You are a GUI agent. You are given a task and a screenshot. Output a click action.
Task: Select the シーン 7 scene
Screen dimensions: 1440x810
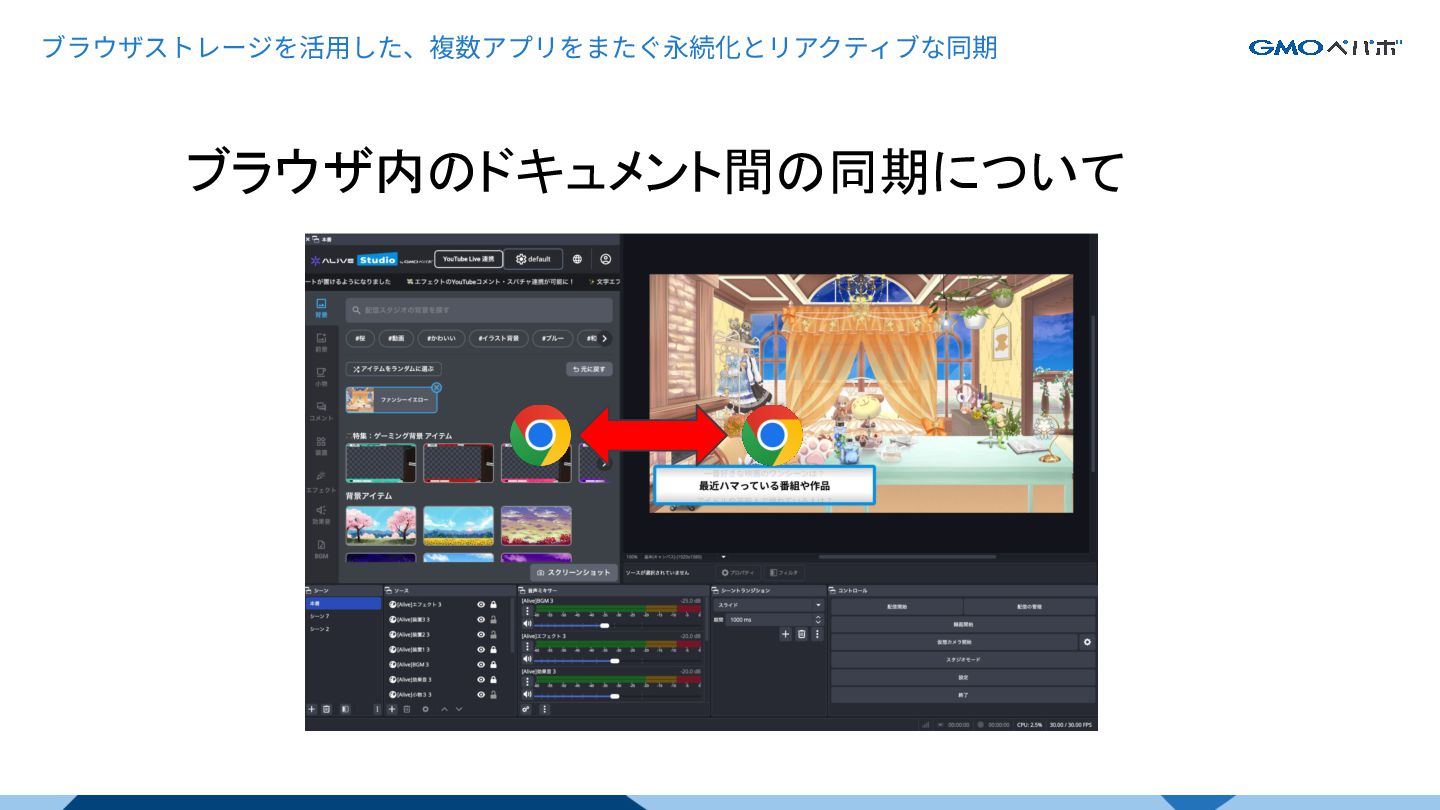click(x=344, y=616)
